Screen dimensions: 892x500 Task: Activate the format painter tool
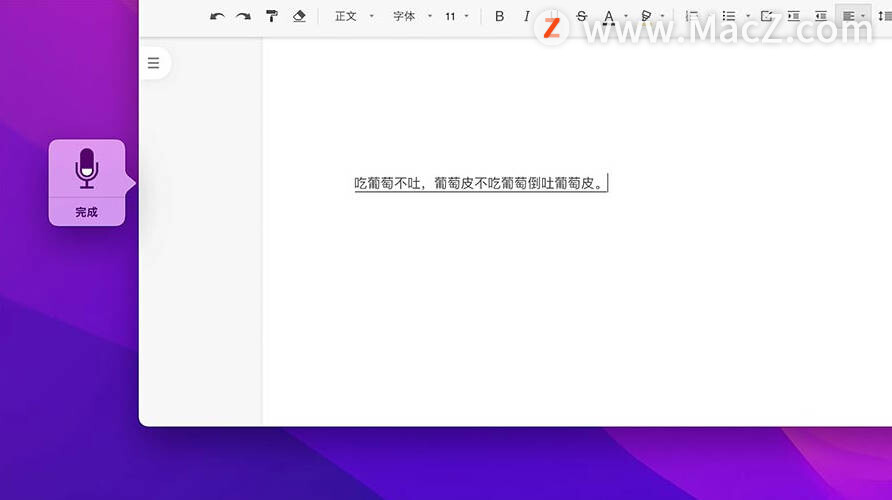coord(272,16)
